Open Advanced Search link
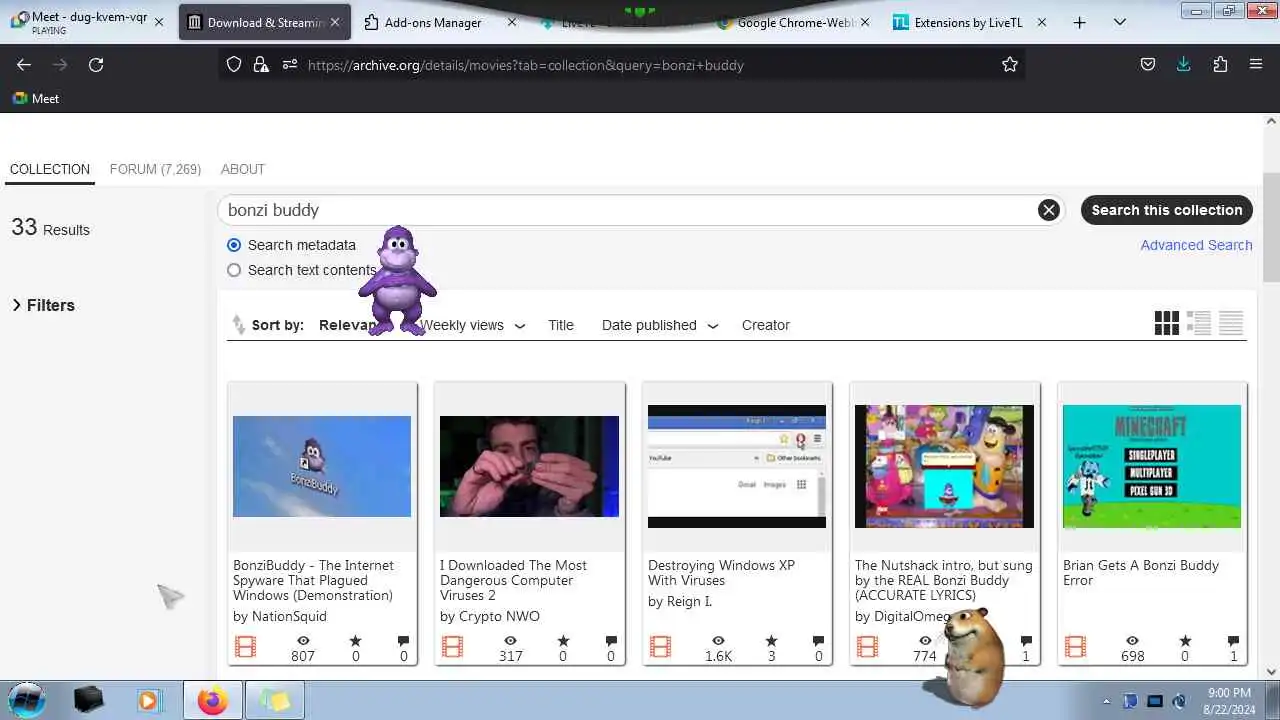The width and height of the screenshot is (1280, 720). coord(1196,245)
